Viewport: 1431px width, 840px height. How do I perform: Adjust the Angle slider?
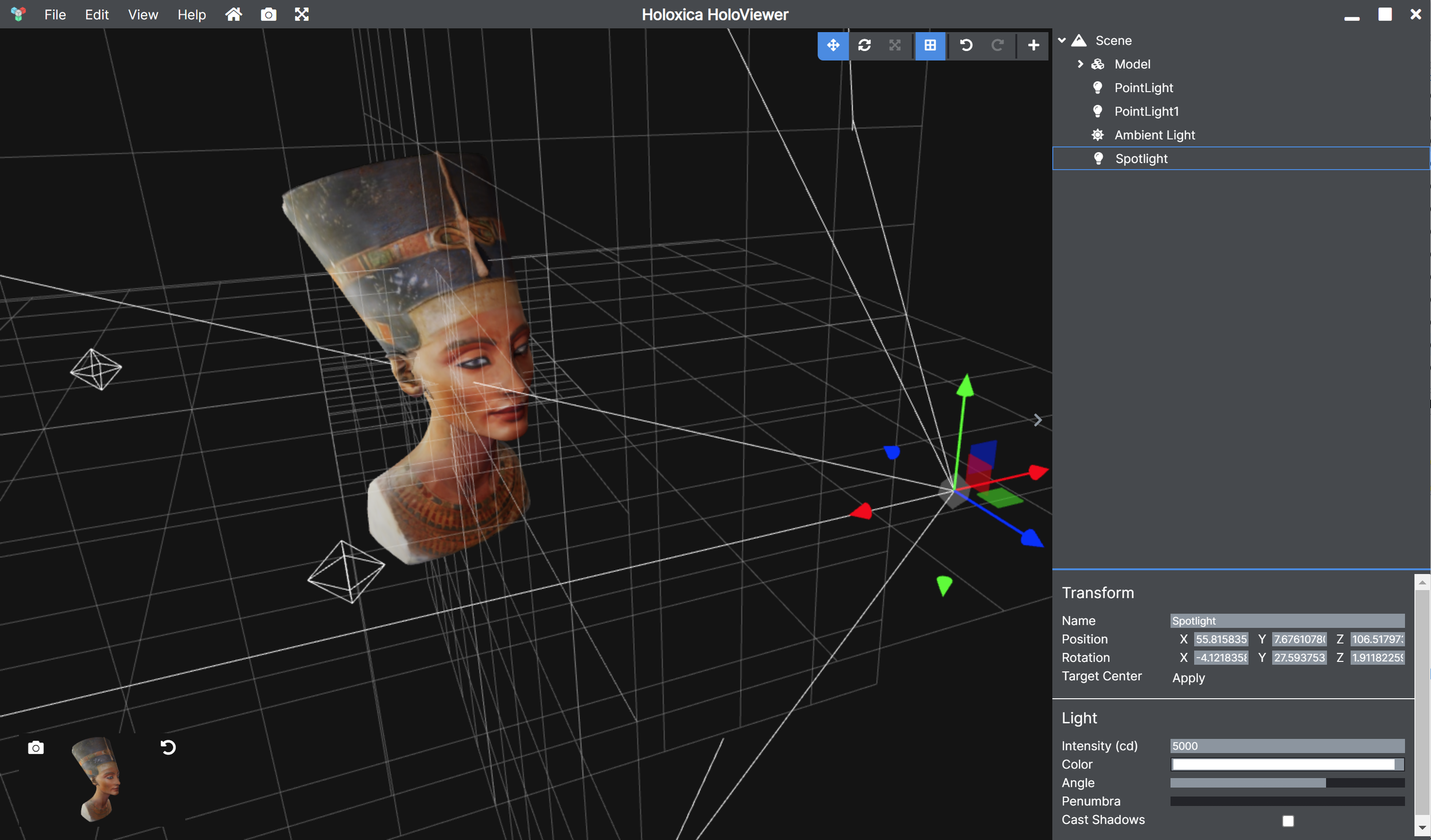tap(1287, 783)
